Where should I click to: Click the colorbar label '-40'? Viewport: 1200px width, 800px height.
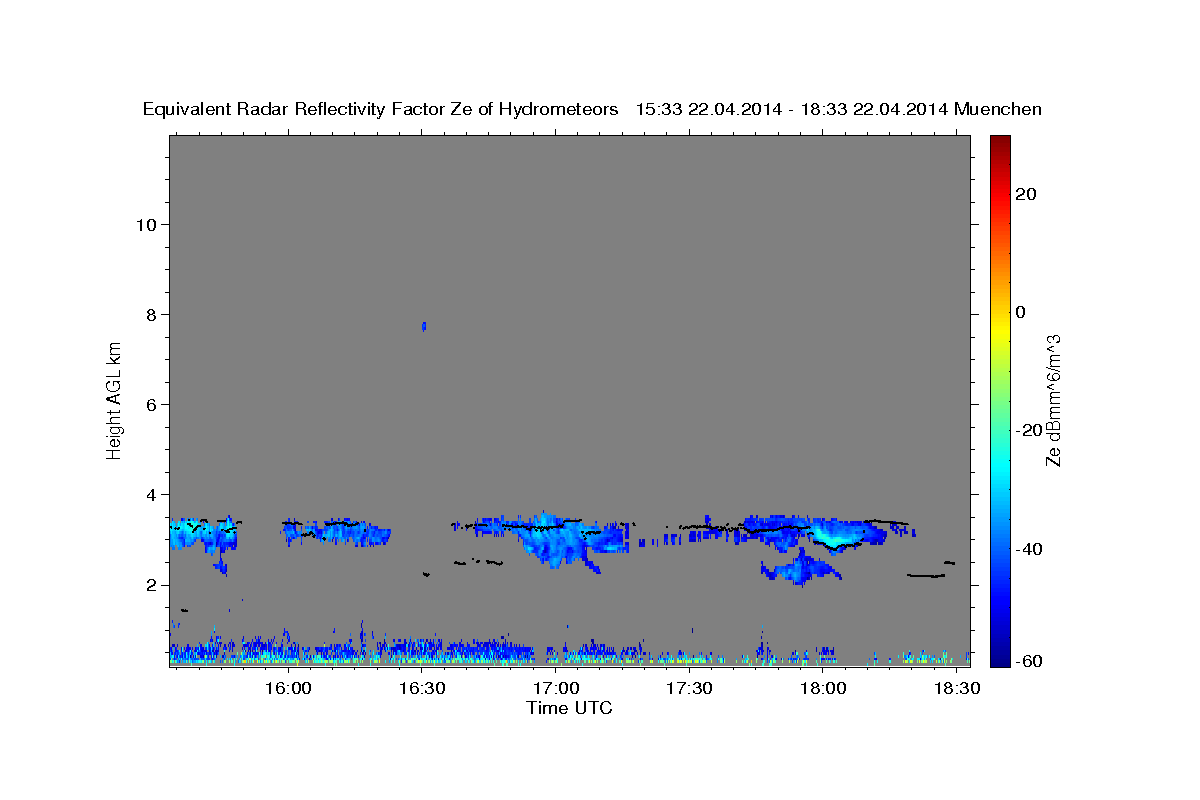1029,548
